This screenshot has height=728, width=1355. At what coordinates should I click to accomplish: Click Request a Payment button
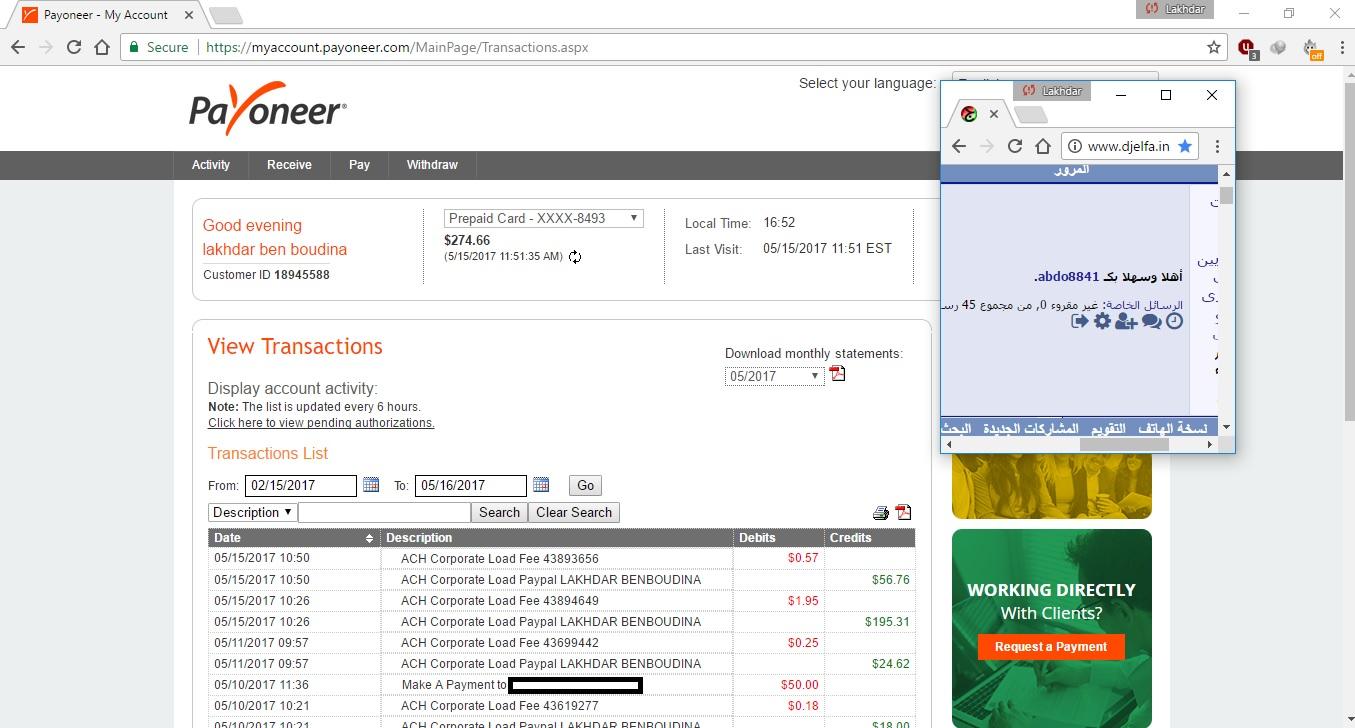coord(1051,647)
